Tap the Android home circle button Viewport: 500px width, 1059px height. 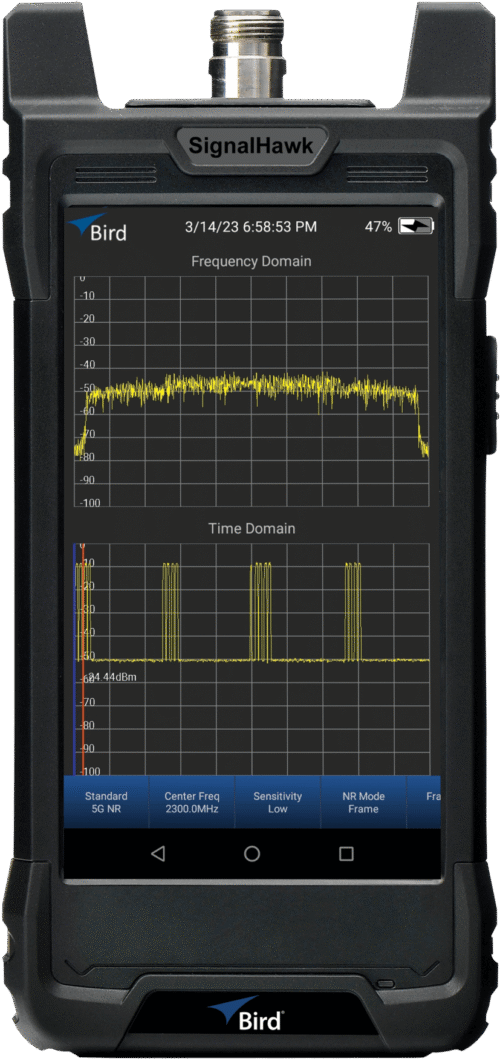252,854
